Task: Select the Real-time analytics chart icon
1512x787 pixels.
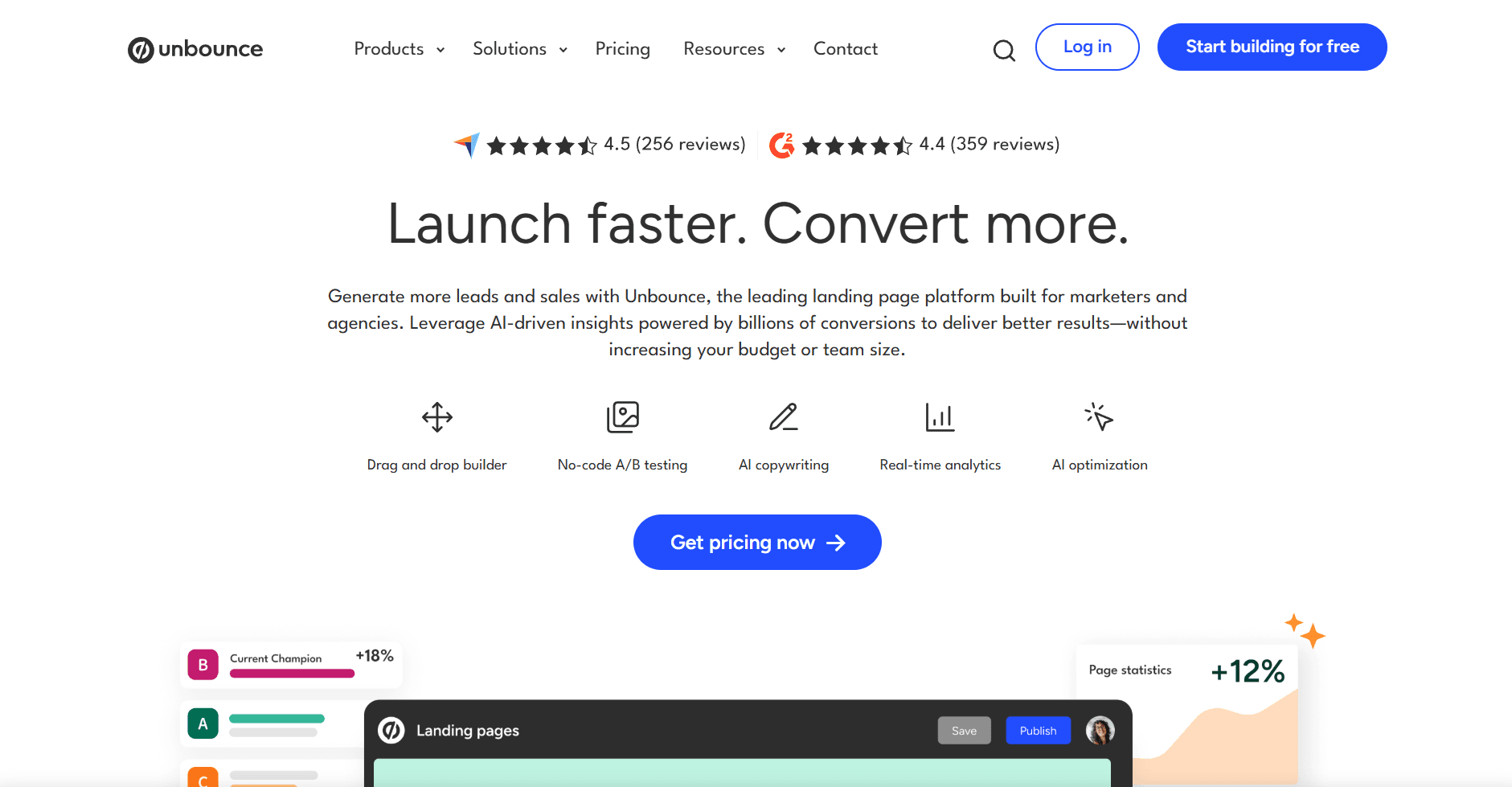Action: click(x=940, y=417)
